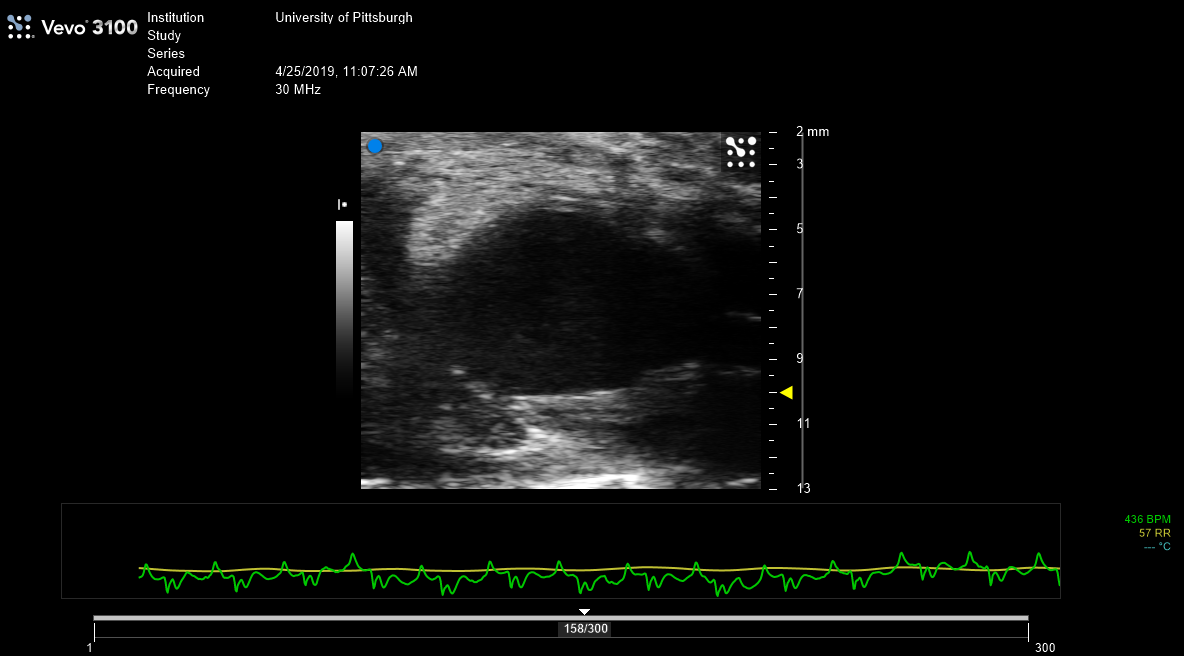1184x656 pixels.
Task: Click the 30 MHz frequency value
Action: click(x=298, y=90)
